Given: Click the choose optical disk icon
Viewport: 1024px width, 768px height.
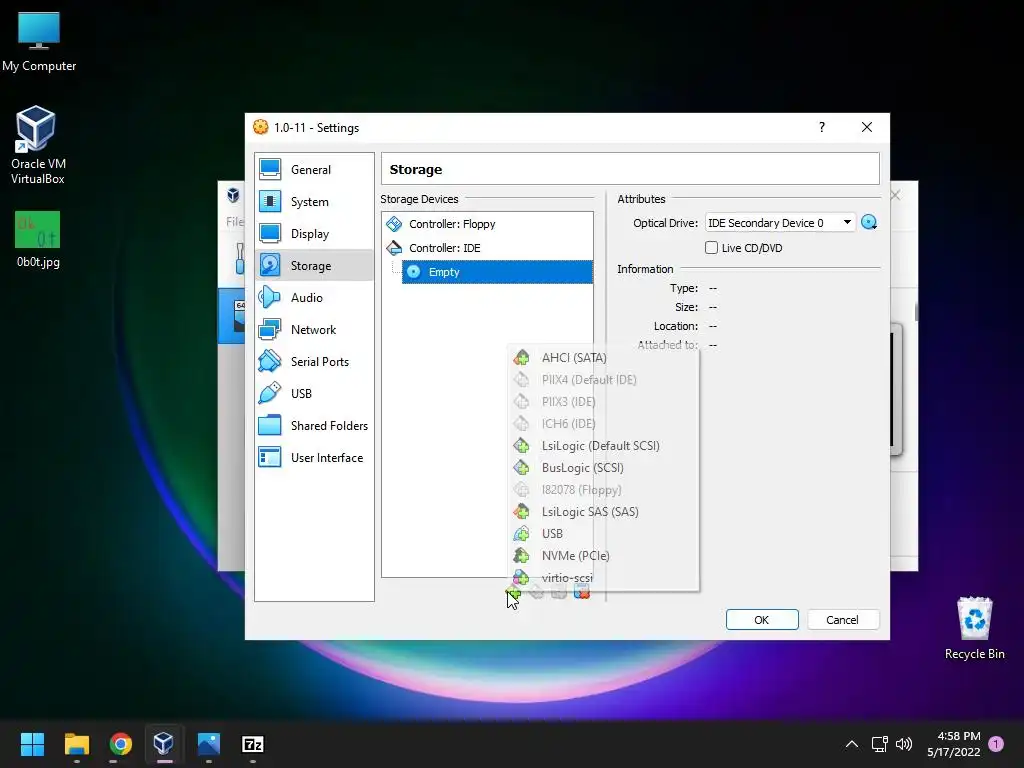Looking at the screenshot, I should click(869, 223).
